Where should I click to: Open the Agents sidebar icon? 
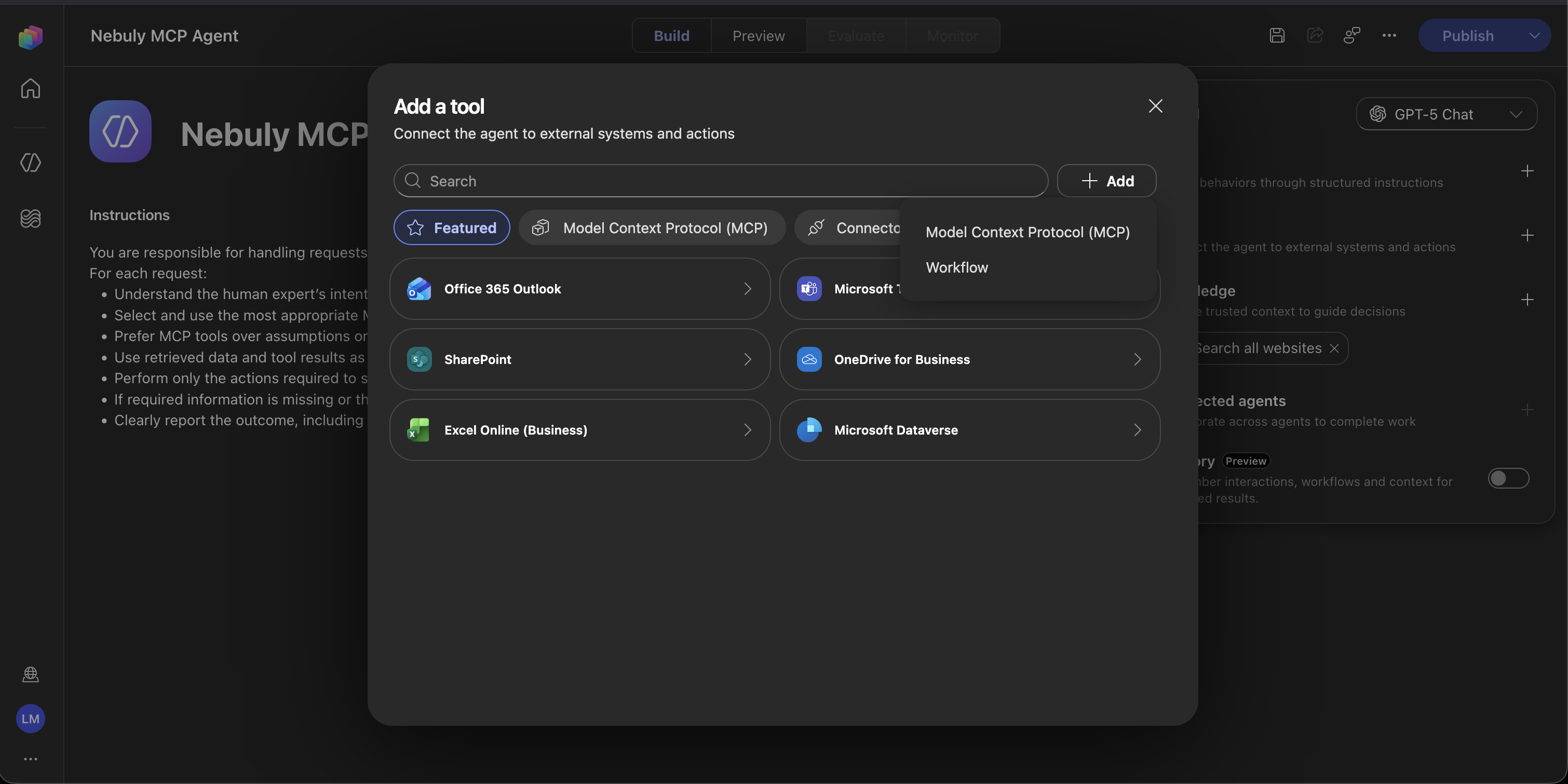pos(31,163)
